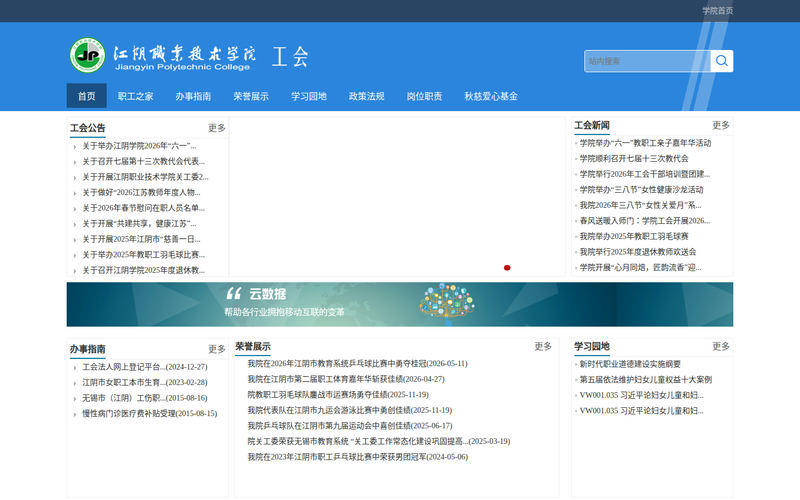
Task: Open news 我院2026年三八节"女性关爱月"系...
Action: (640, 205)
